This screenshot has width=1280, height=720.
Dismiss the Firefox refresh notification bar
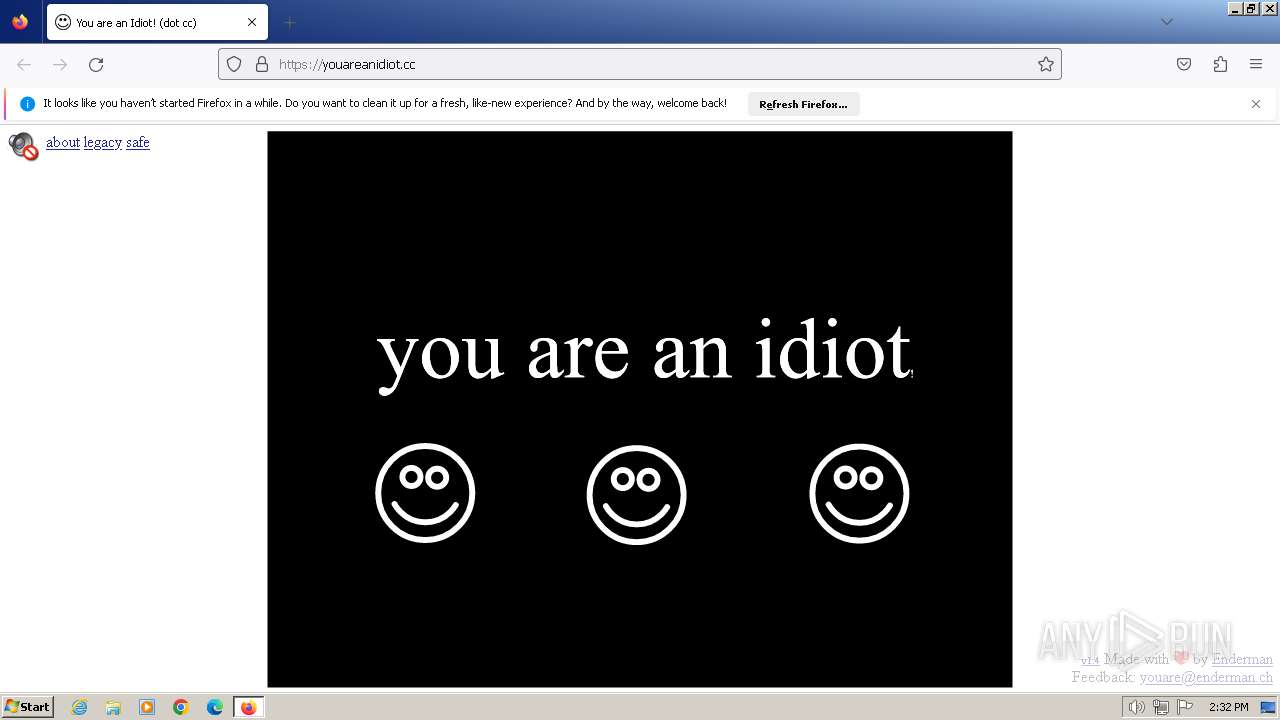(1256, 104)
